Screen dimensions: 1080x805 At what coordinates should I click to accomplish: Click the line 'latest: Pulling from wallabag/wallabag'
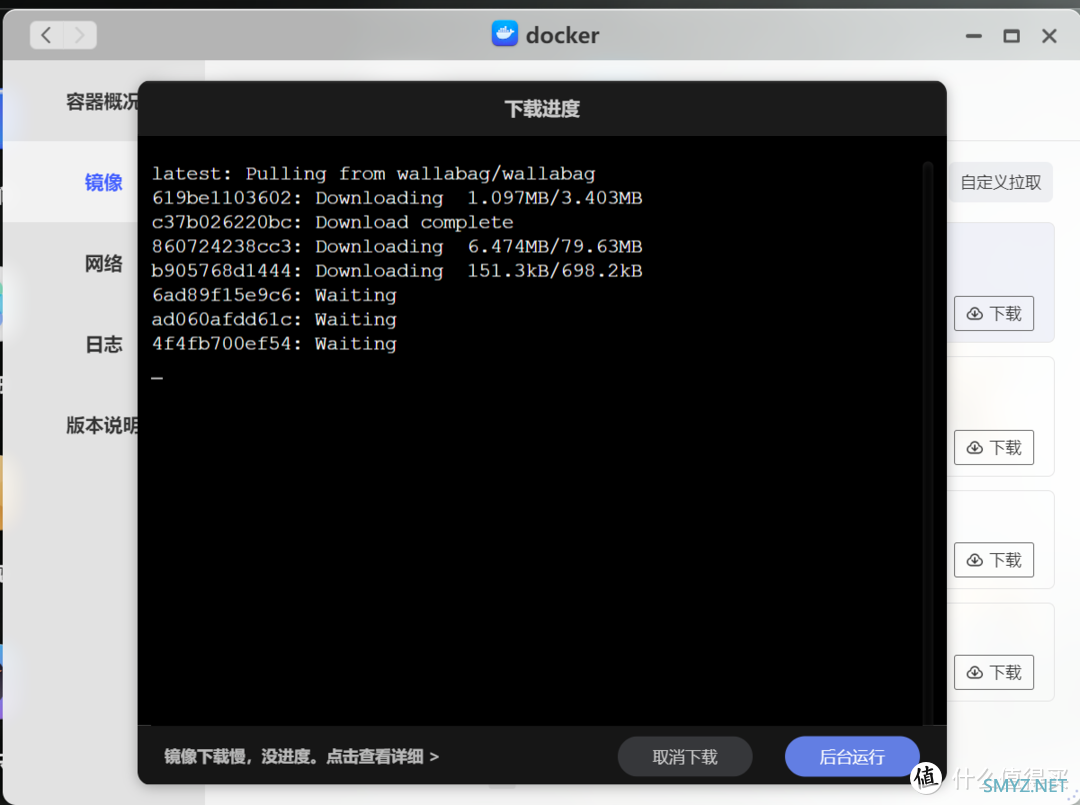[x=373, y=174]
